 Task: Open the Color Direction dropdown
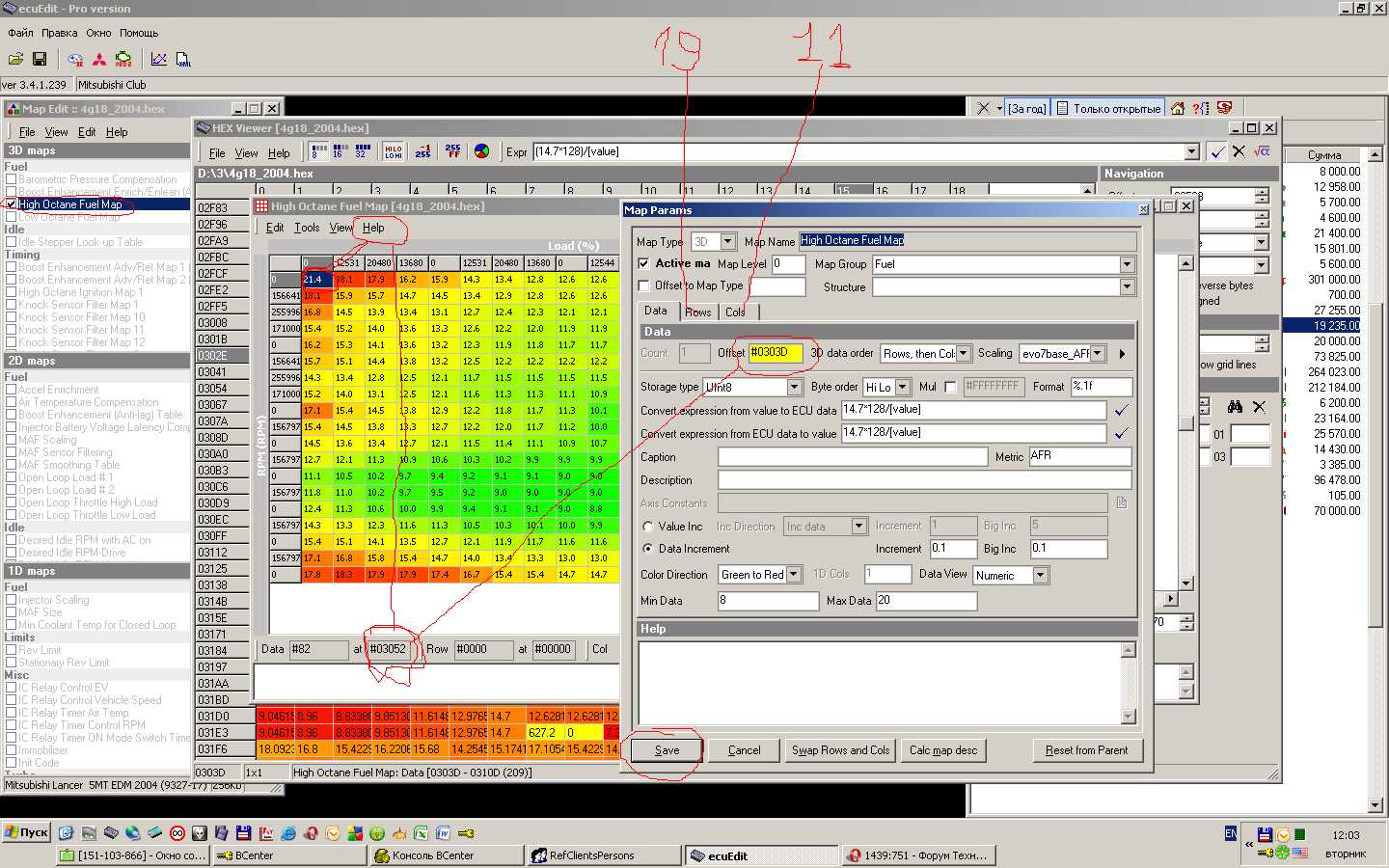click(x=794, y=574)
